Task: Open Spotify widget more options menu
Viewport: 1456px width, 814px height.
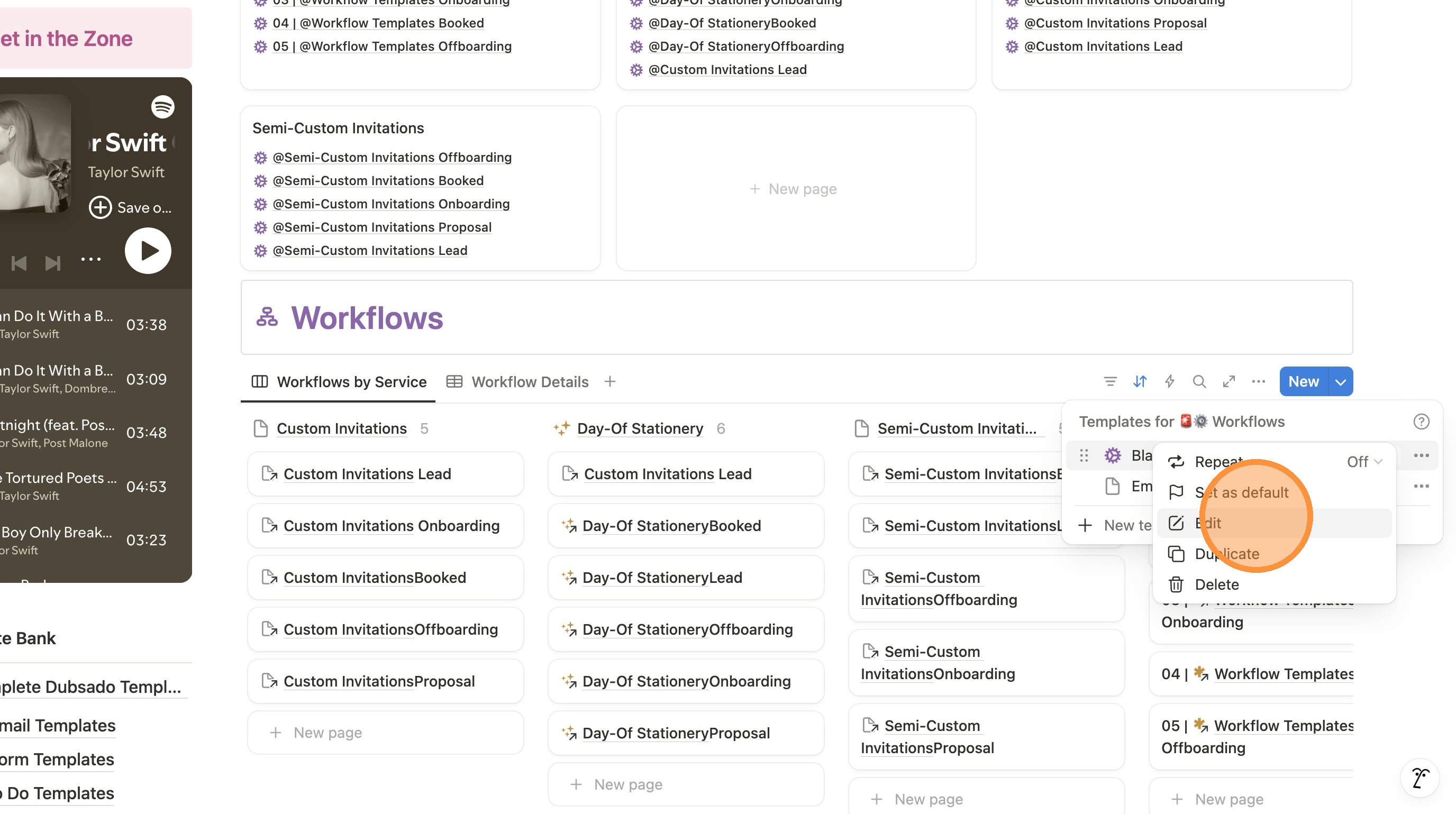Action: (x=90, y=259)
